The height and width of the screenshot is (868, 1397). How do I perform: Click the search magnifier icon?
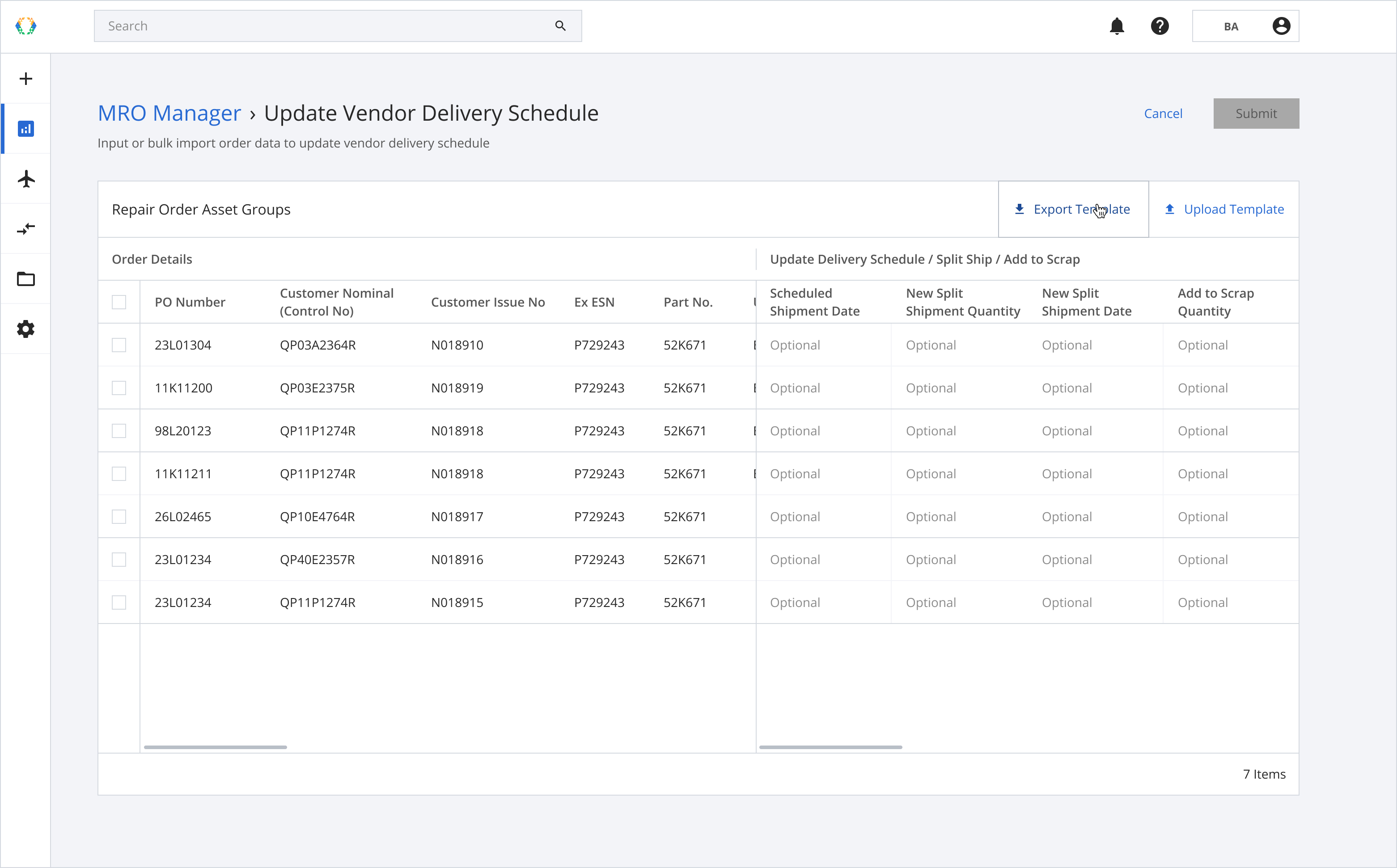pyautogui.click(x=560, y=26)
